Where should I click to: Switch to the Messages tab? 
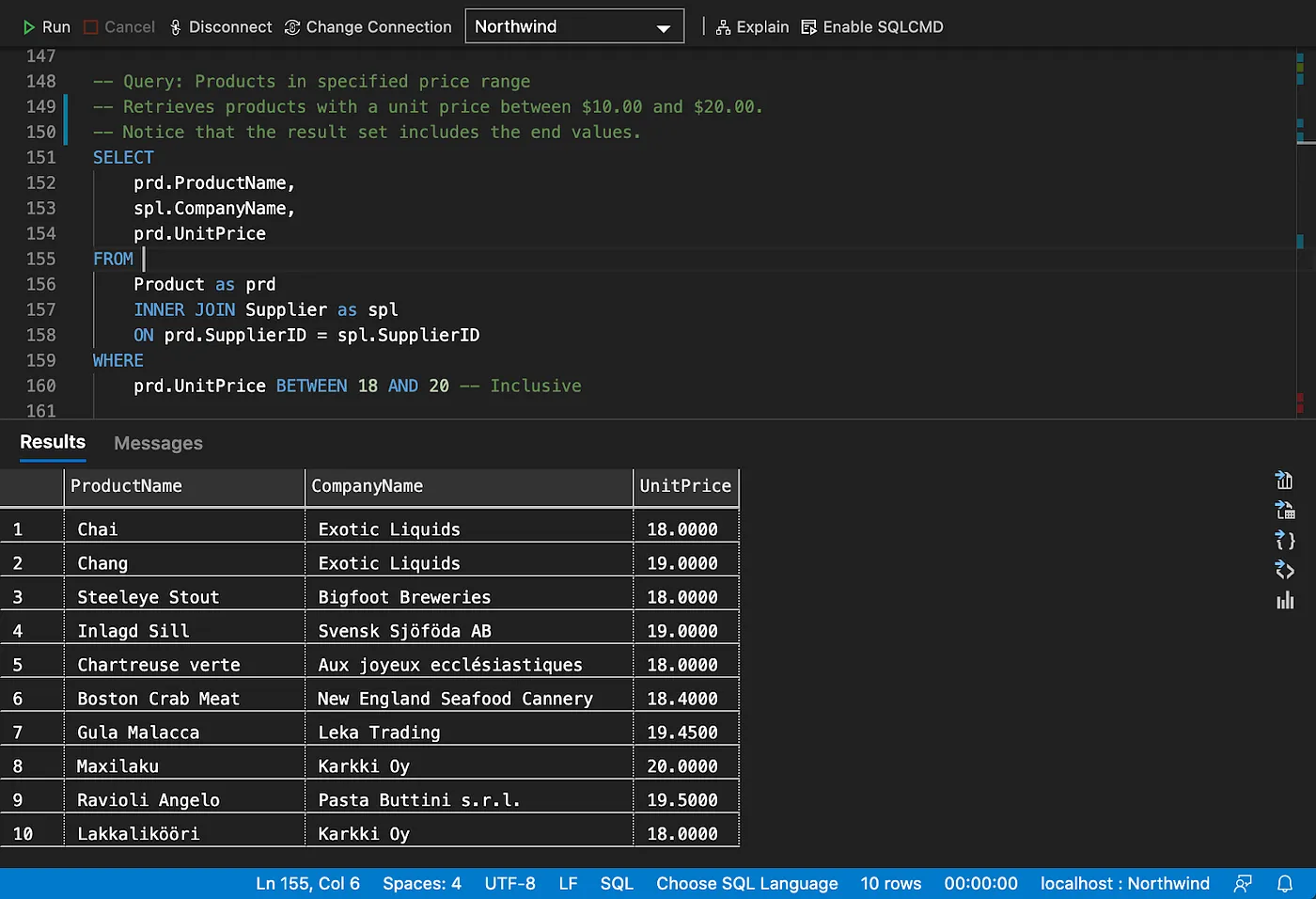click(x=158, y=443)
